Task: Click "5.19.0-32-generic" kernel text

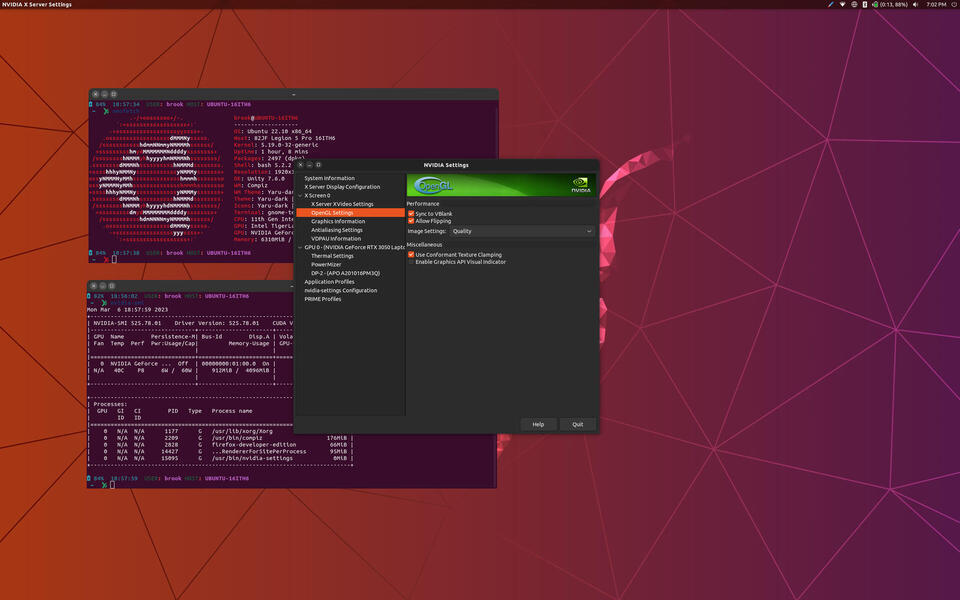Action: tap(290, 145)
